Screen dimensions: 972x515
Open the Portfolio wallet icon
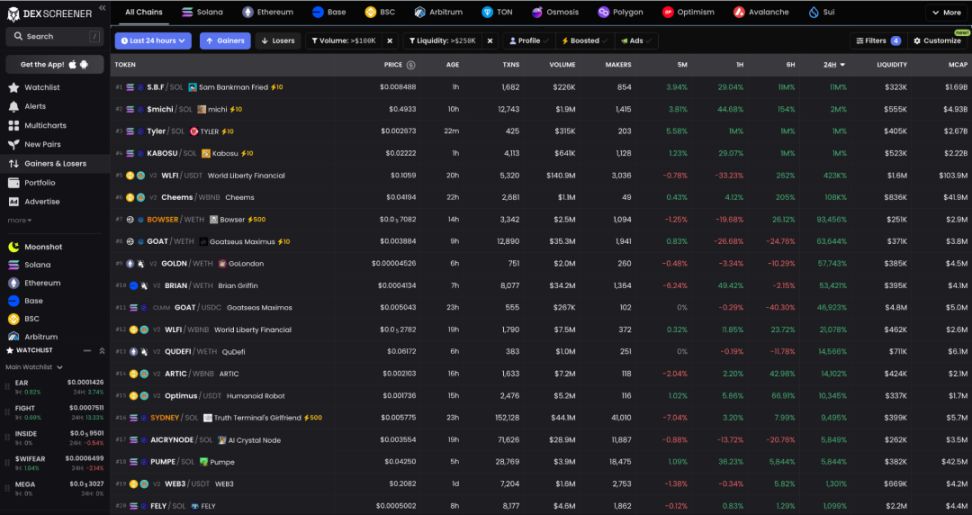pos(14,183)
